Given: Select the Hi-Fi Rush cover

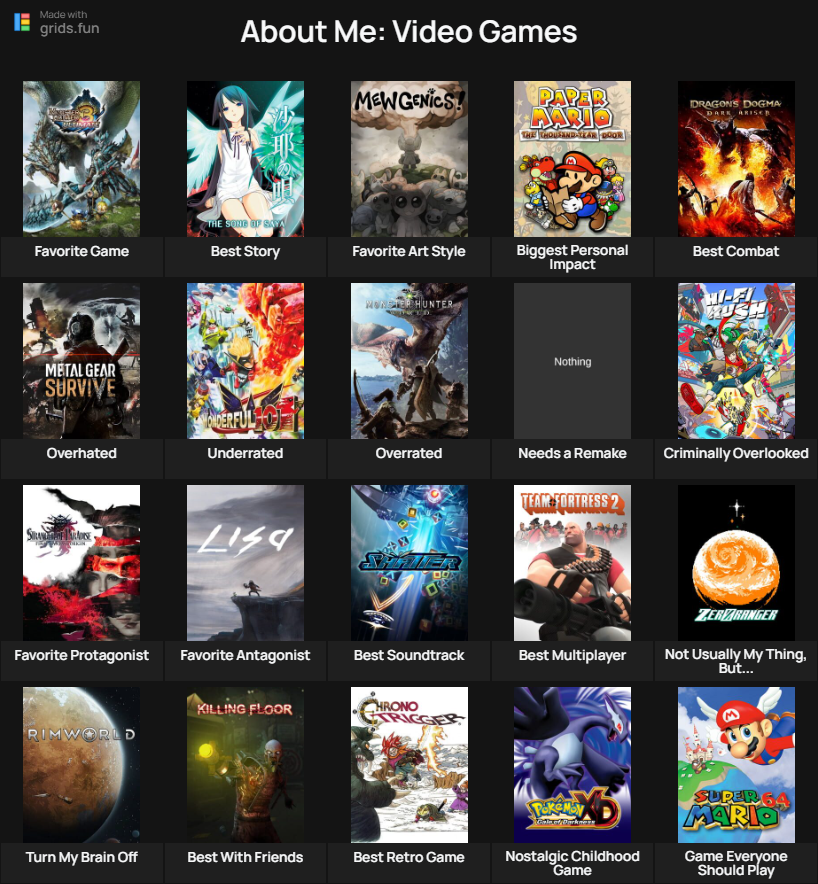Looking at the screenshot, I should [736, 361].
